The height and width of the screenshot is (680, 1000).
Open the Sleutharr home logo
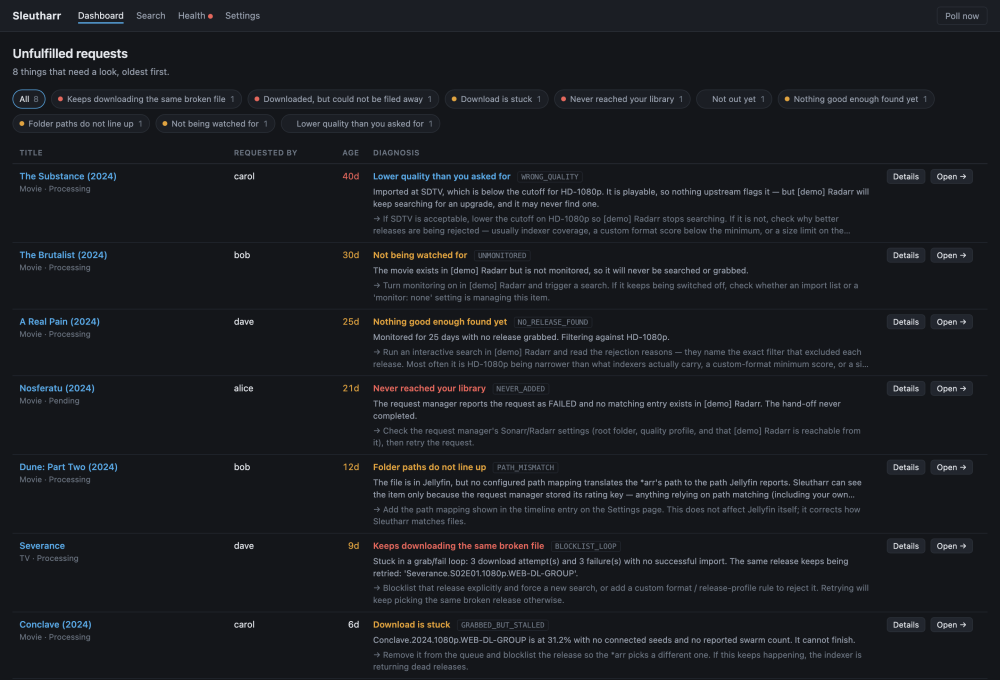tap(36, 15)
